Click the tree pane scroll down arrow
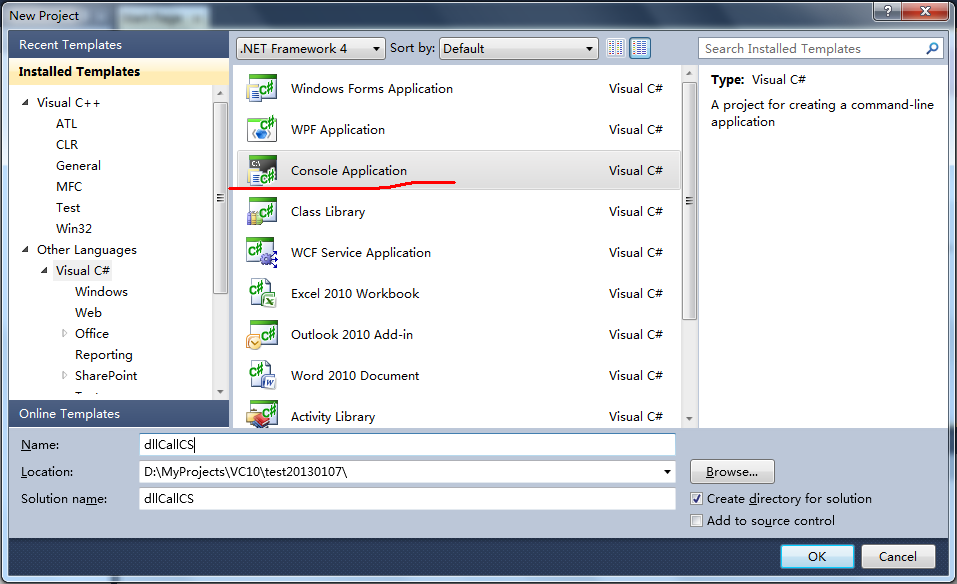This screenshot has width=957, height=584. pyautogui.click(x=220, y=392)
